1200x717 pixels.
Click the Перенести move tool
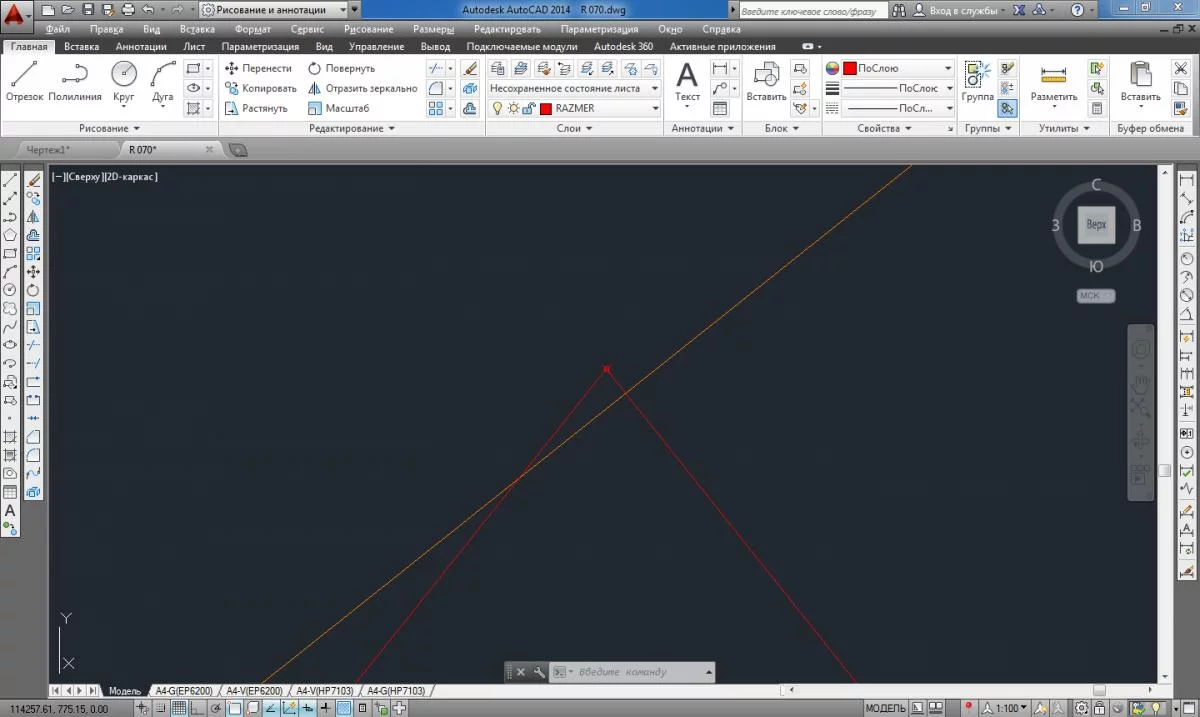pyautogui.click(x=258, y=68)
